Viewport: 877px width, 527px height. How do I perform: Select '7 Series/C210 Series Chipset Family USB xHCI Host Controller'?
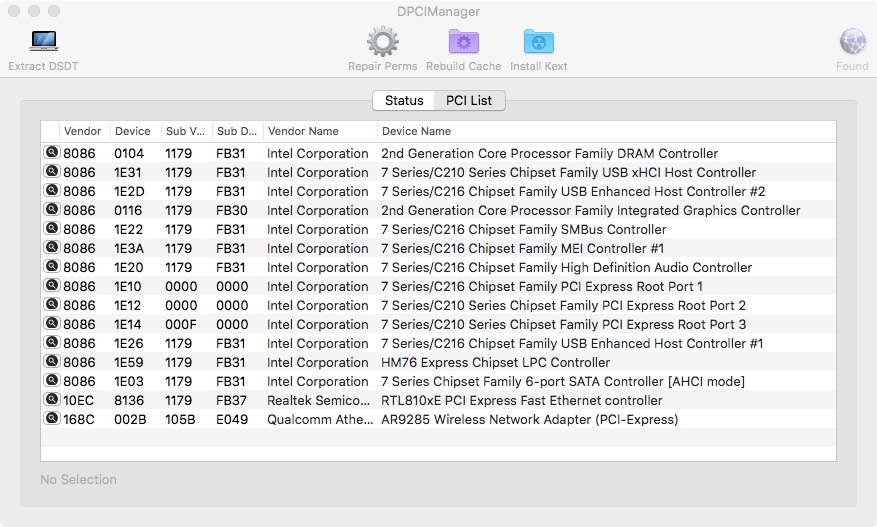[x=568, y=172]
